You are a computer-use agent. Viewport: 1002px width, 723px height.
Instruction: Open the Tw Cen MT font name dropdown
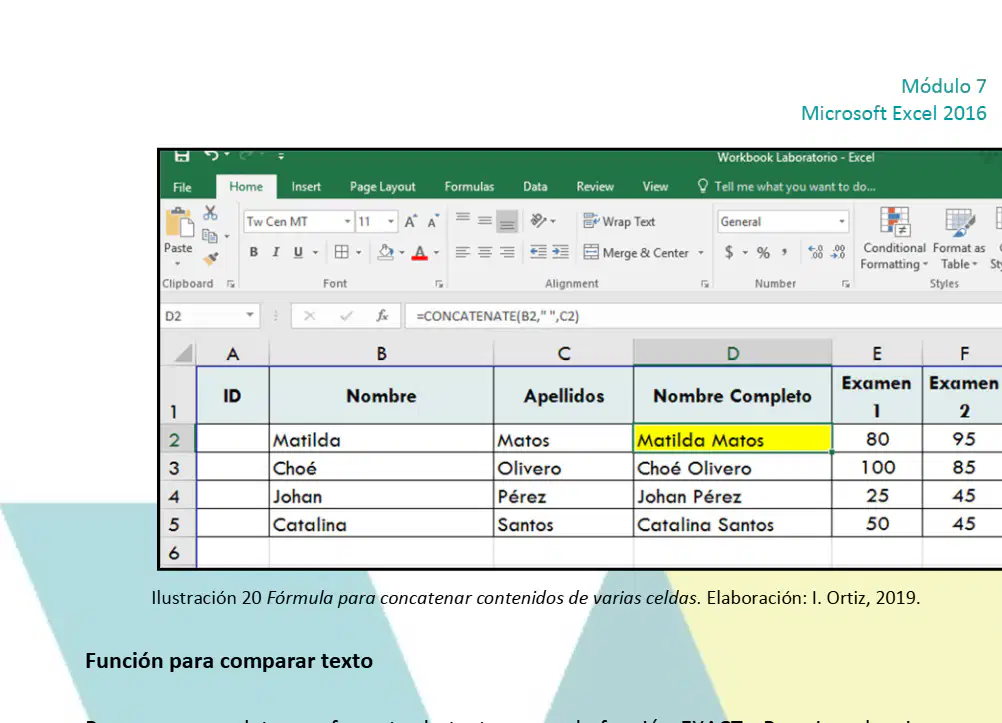click(x=348, y=222)
